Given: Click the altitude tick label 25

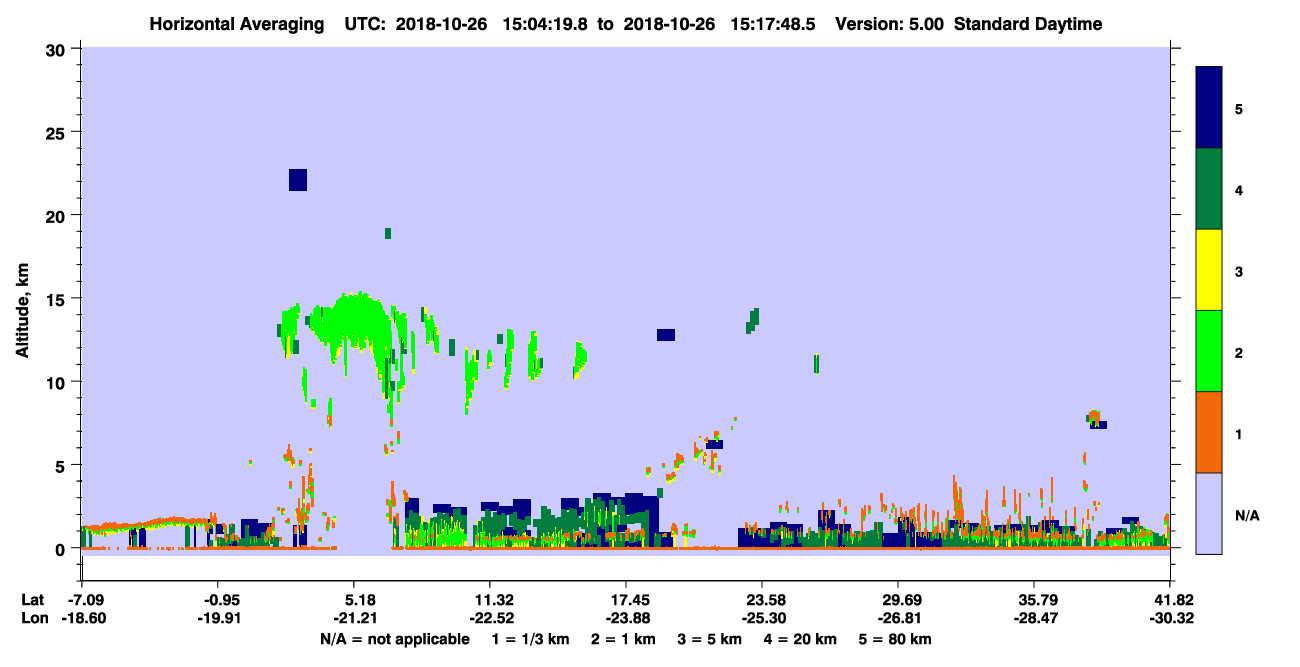Looking at the screenshot, I should click(x=58, y=132).
